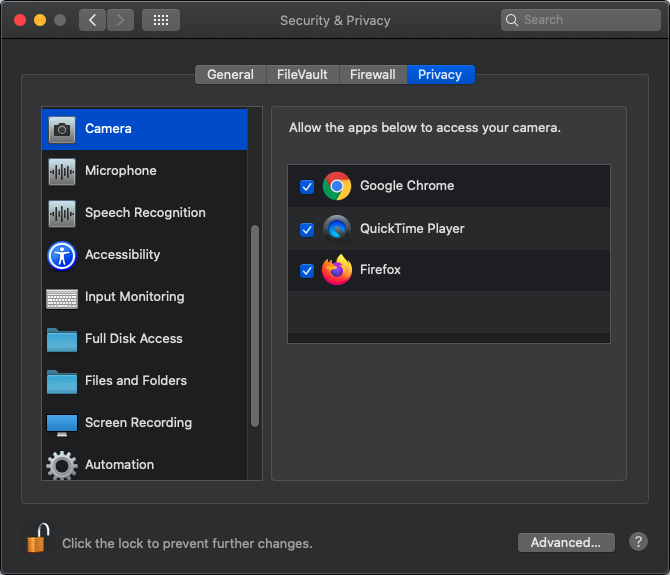Disable camera access for Firefox

307,270
